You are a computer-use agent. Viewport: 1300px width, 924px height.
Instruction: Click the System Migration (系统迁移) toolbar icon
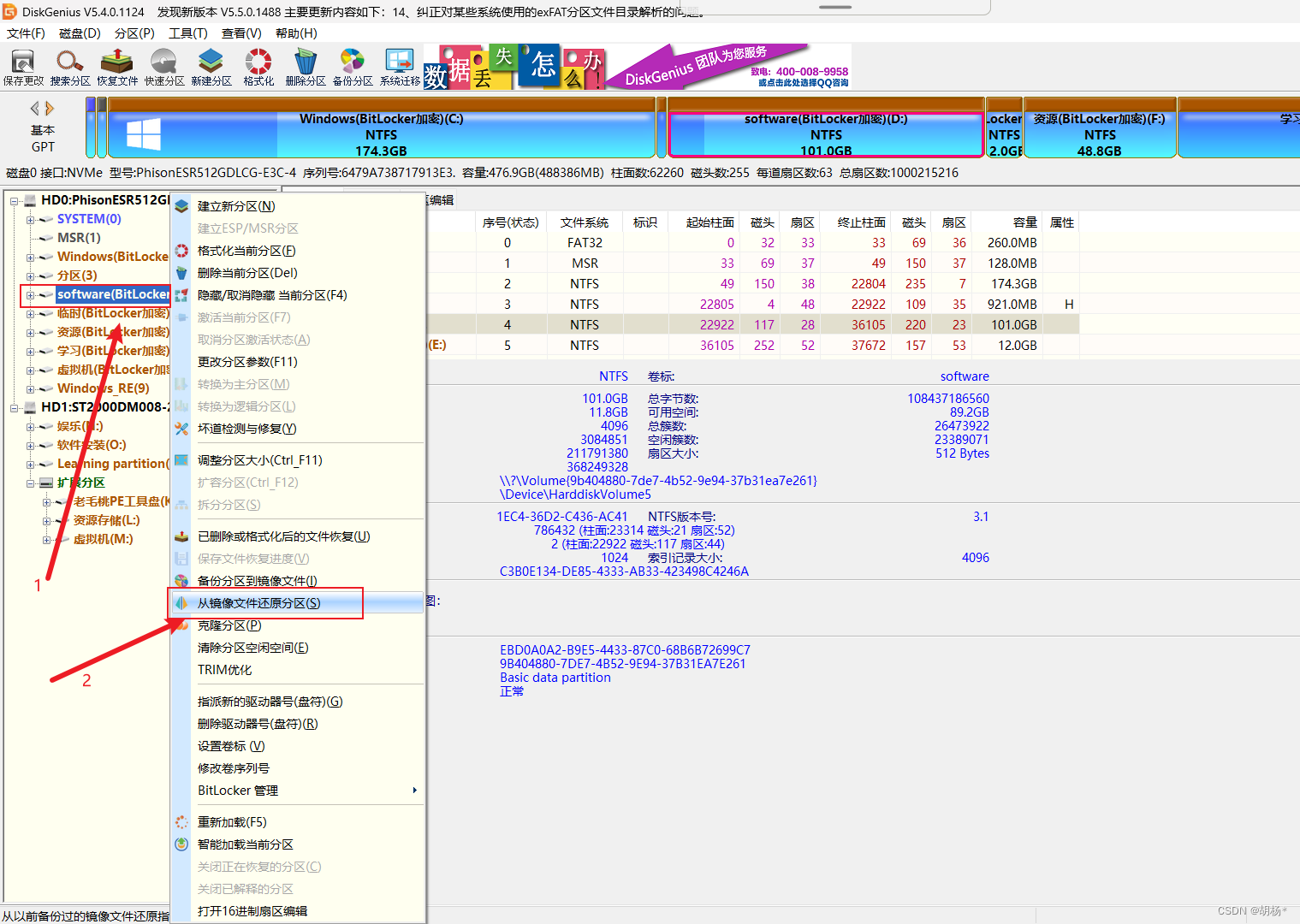[x=400, y=67]
